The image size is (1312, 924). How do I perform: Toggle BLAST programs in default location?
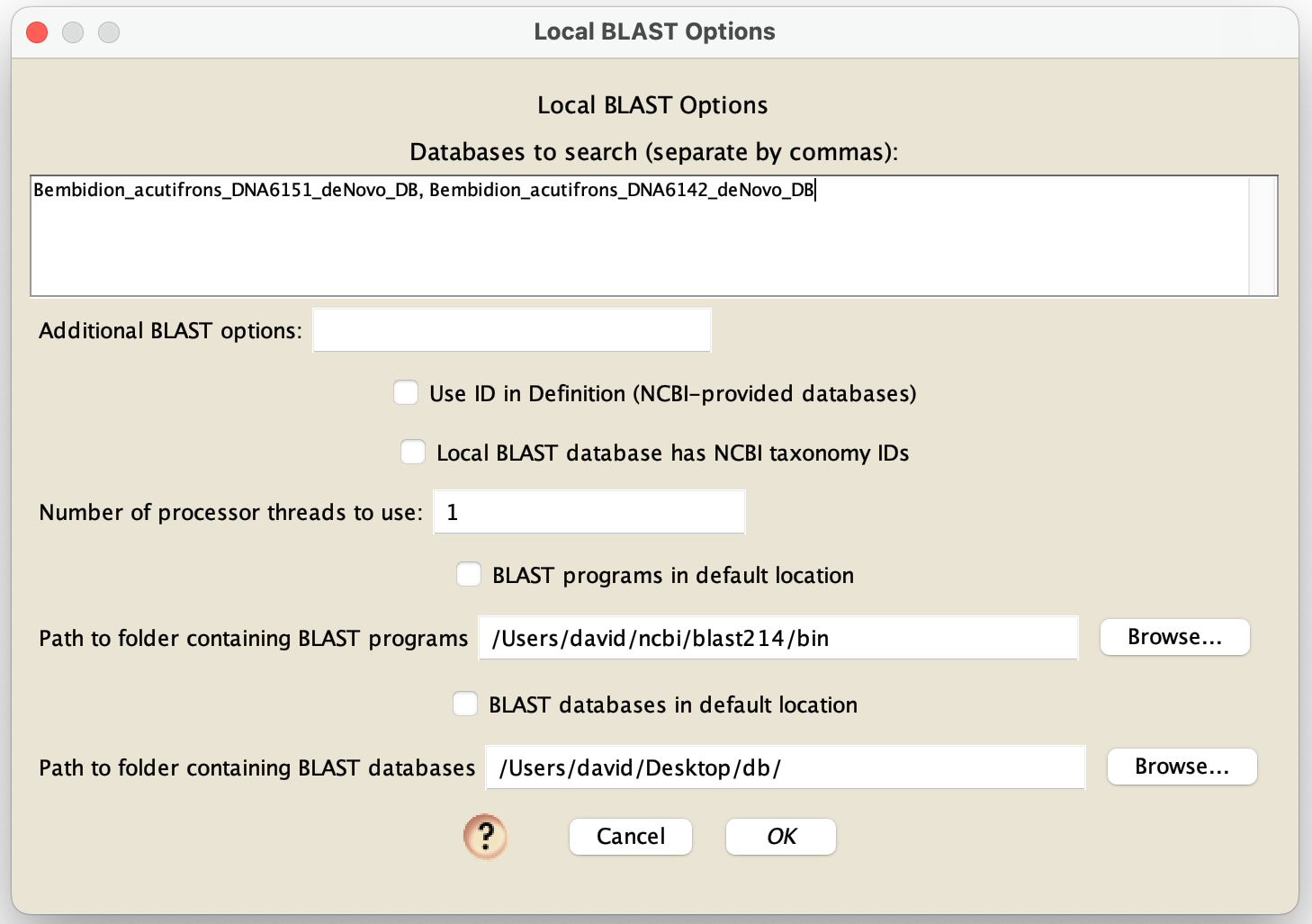coord(469,575)
